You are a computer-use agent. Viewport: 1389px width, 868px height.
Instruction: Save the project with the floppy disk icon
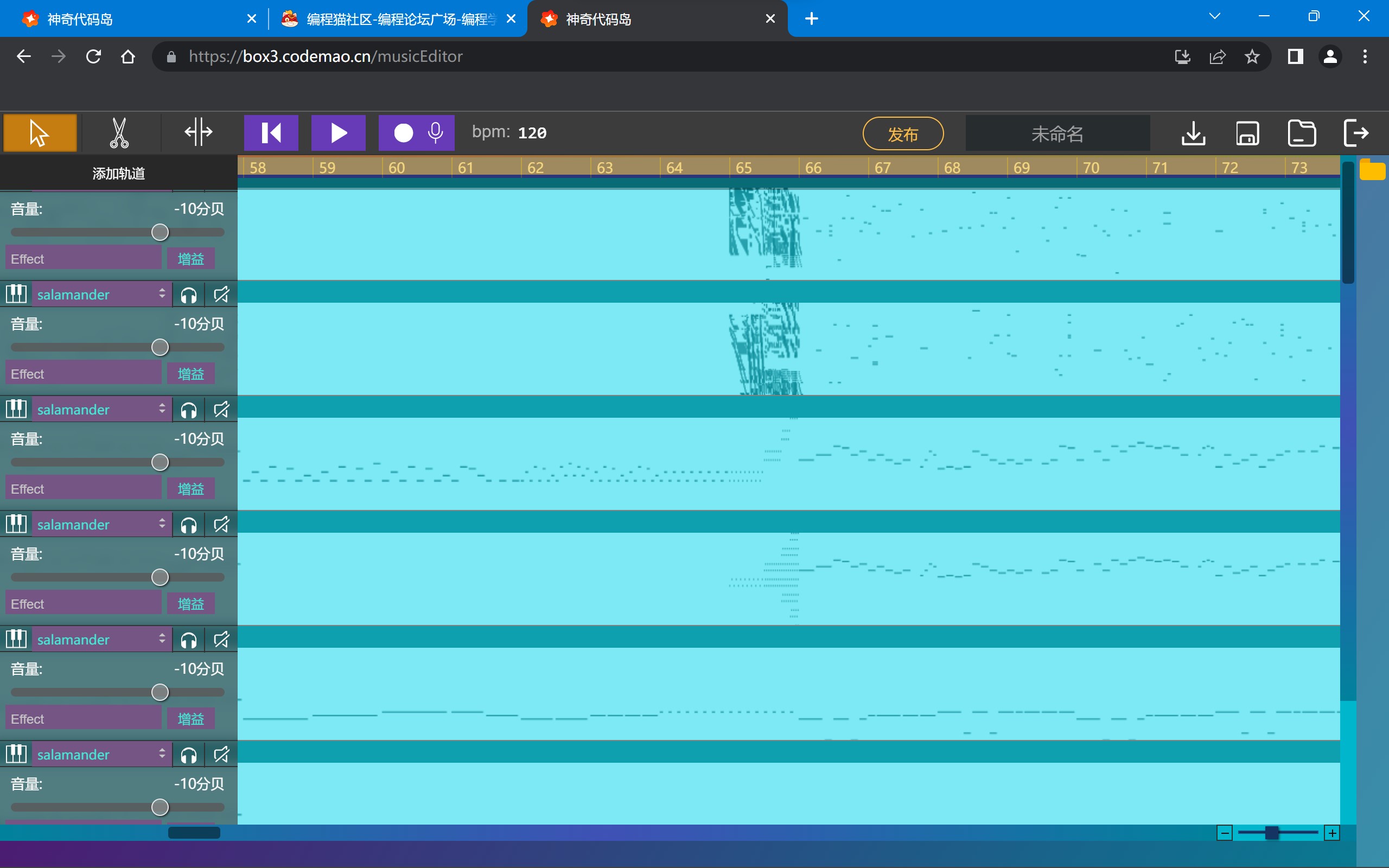tap(1247, 133)
